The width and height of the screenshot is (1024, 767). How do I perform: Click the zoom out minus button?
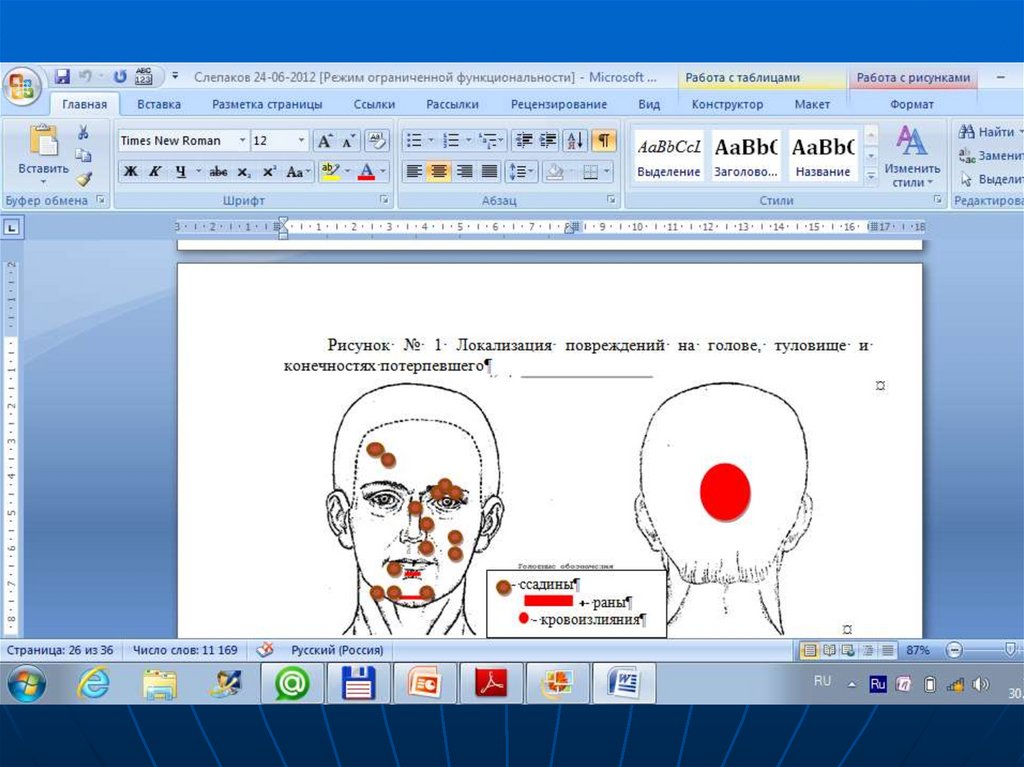pos(954,650)
